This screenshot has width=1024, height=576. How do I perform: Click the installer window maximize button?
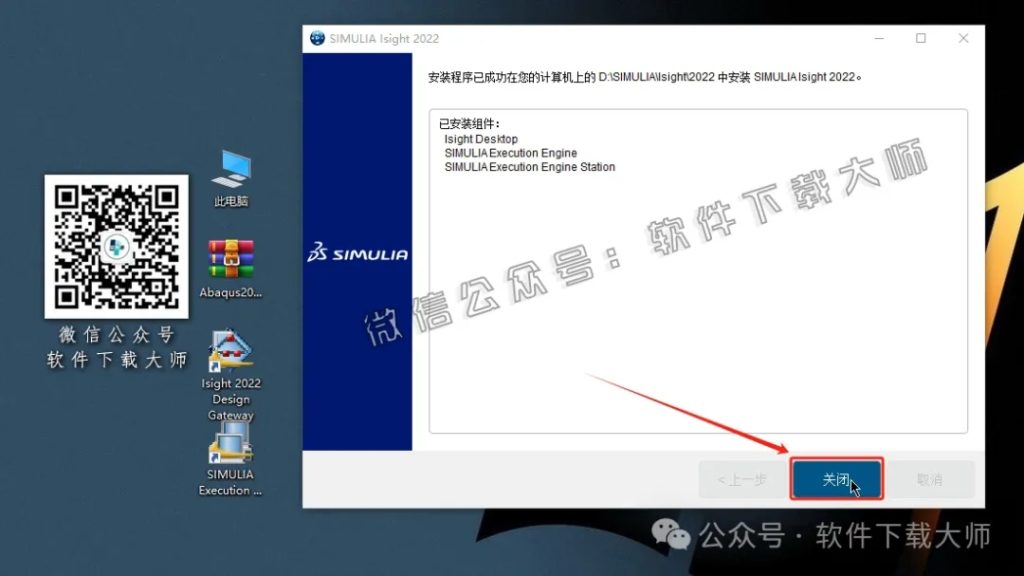[x=919, y=38]
